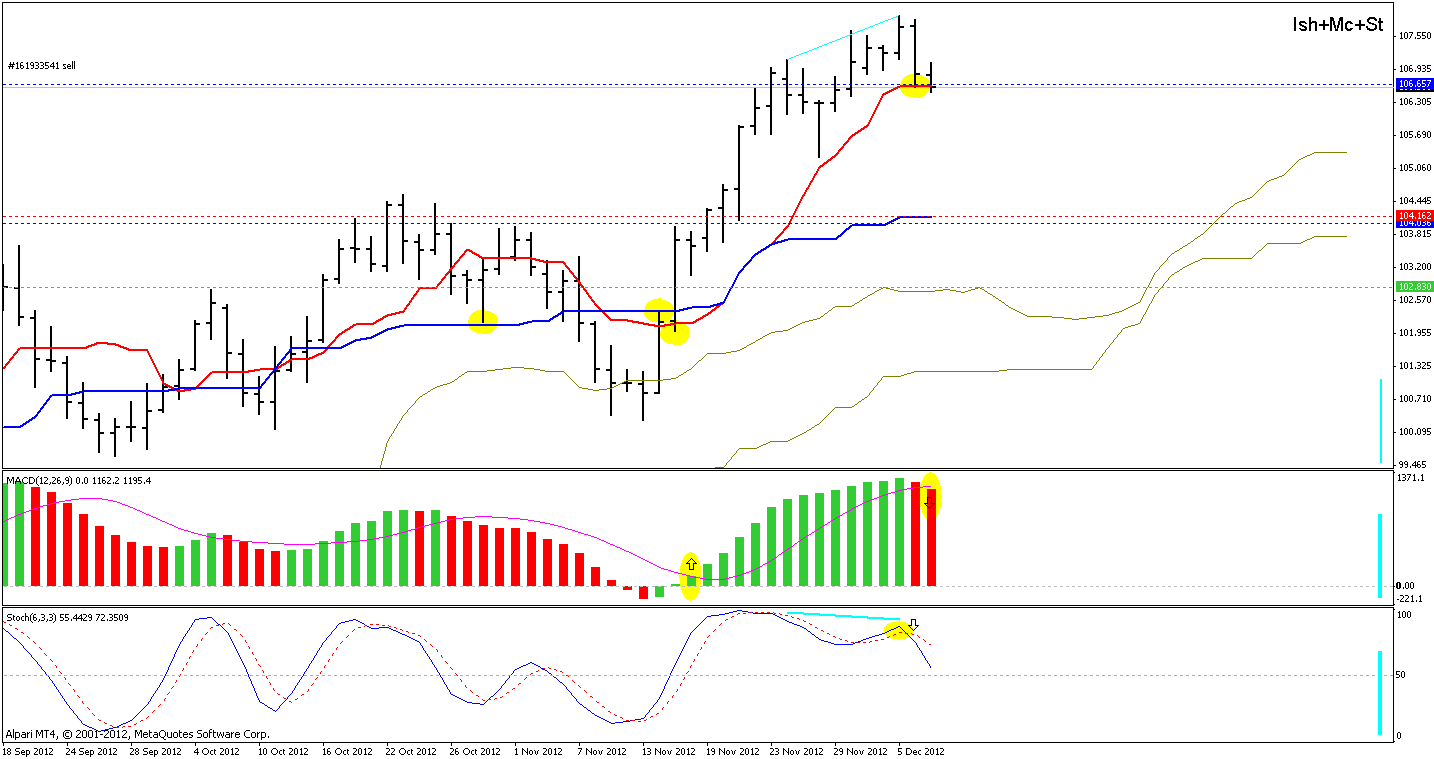Image resolution: width=1434 pixels, height=759 pixels.
Task: Click yellow highlight on Stochastic line crossover
Action: pyautogui.click(x=900, y=630)
